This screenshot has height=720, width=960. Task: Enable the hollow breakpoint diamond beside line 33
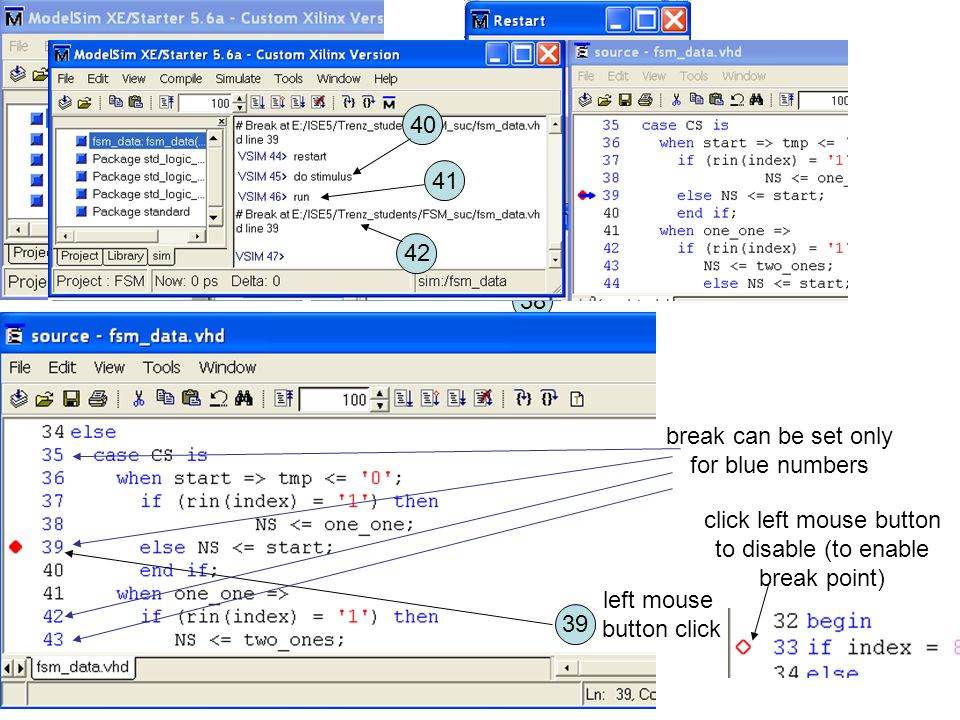[x=743, y=647]
